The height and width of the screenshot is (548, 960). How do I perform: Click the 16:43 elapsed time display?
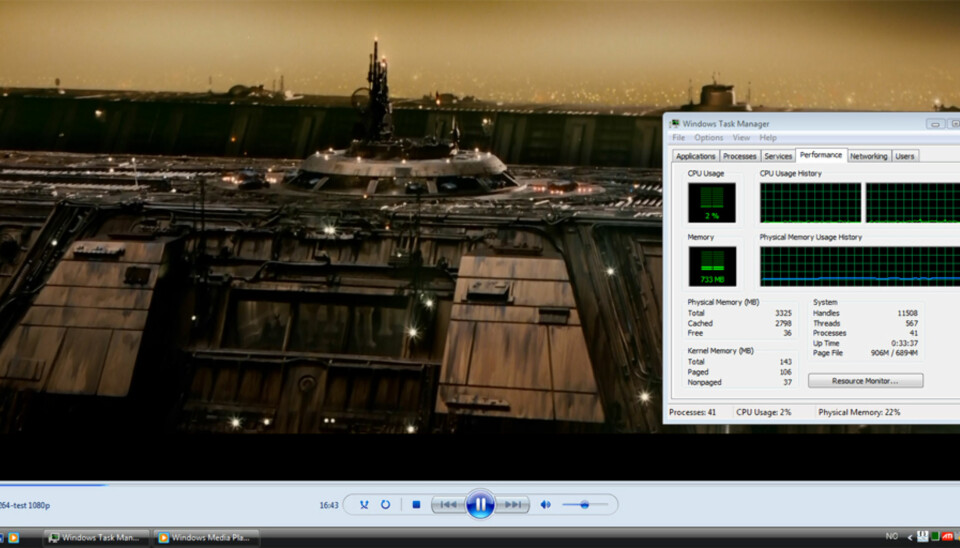(x=329, y=505)
